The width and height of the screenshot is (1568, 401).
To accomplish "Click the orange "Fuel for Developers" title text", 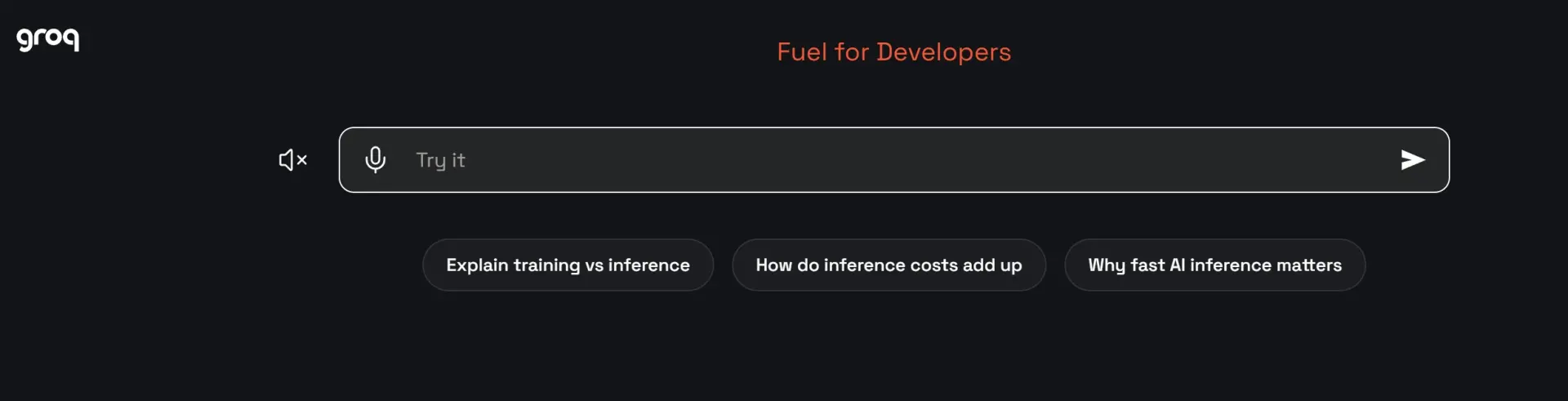I will (893, 52).
